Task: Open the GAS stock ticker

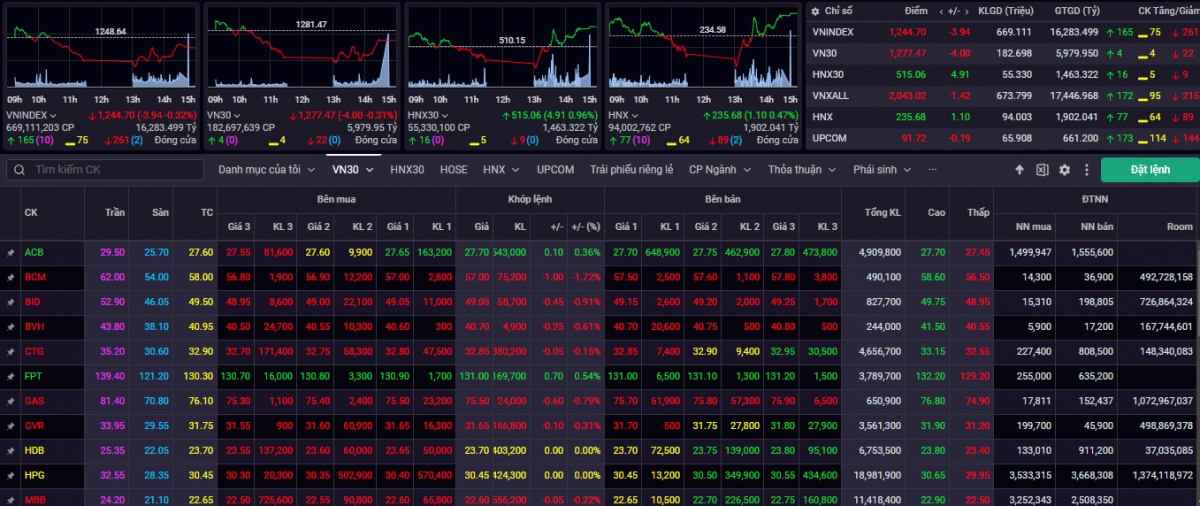Action: pos(35,401)
